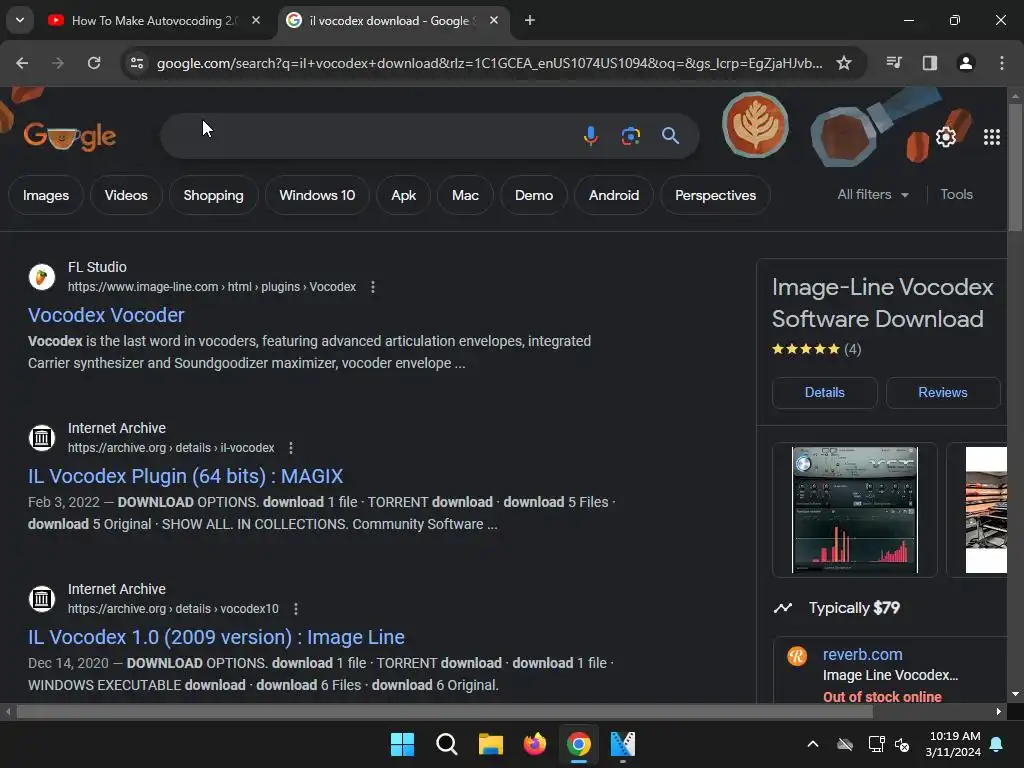The height and width of the screenshot is (768, 1024).
Task: Open the tab search dropdown arrow
Action: (20, 20)
